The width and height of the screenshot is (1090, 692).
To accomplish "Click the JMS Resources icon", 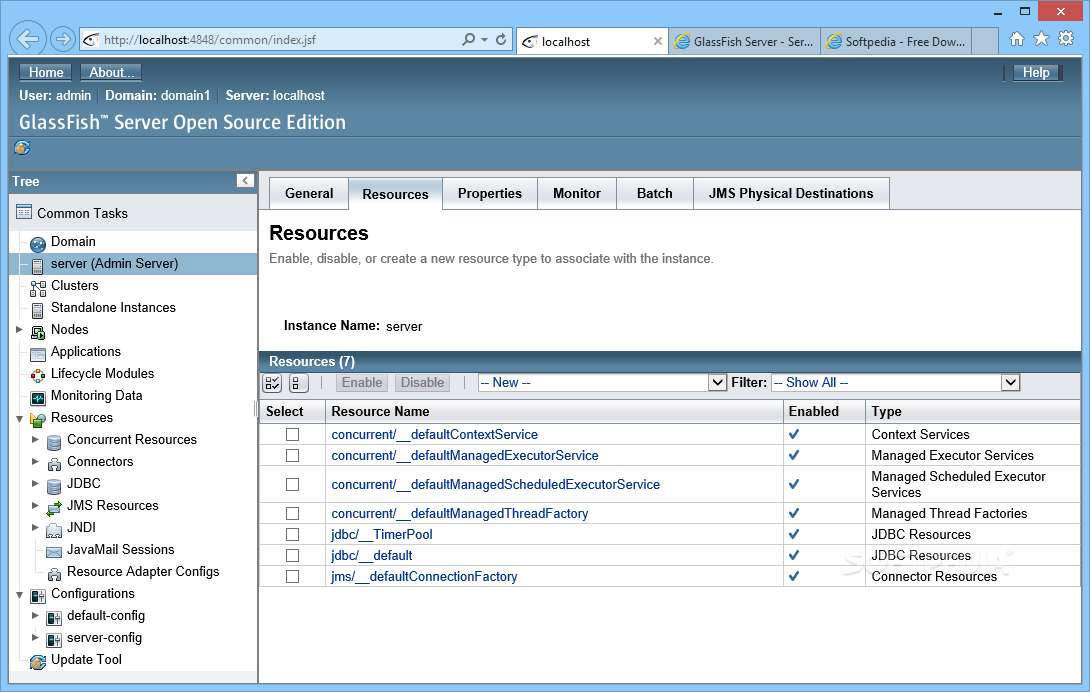I will 54,508.
